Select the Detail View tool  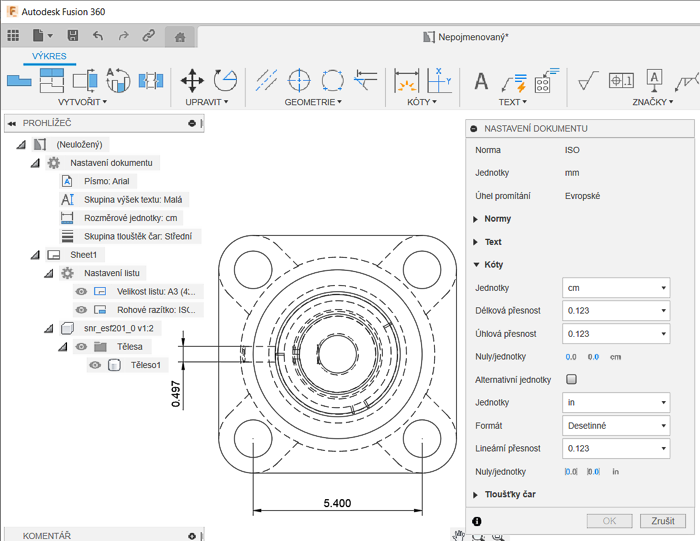(118, 80)
